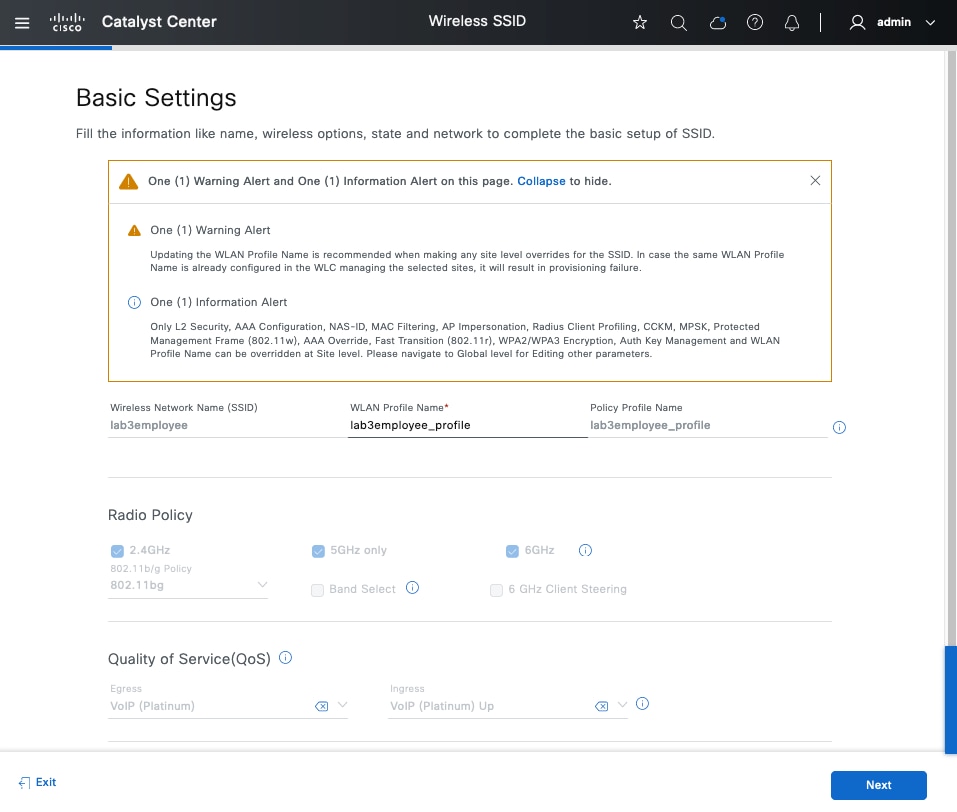
Task: Enable 6 GHz Client Steering checkbox
Action: coord(496,590)
